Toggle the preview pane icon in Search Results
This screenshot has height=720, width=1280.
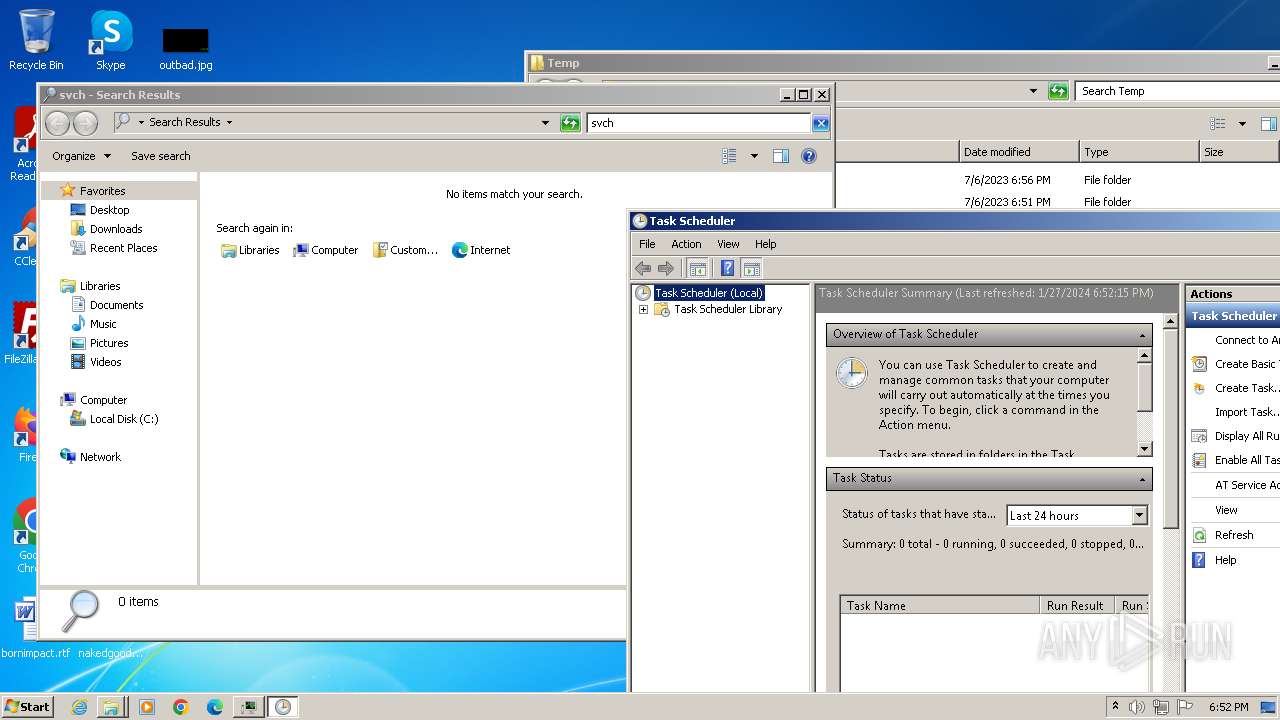781,156
